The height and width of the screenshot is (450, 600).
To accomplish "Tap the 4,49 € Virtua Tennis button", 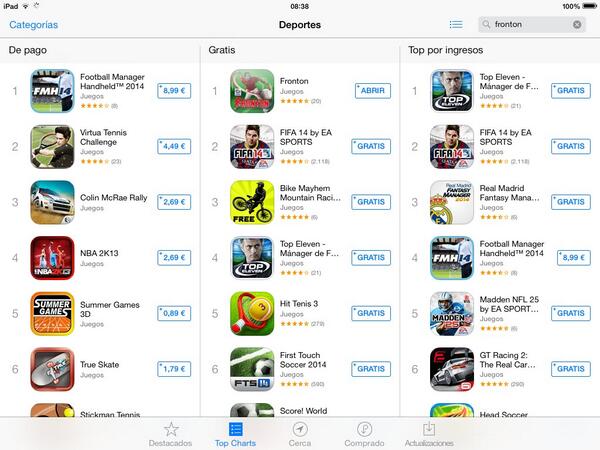I will click(x=174, y=146).
